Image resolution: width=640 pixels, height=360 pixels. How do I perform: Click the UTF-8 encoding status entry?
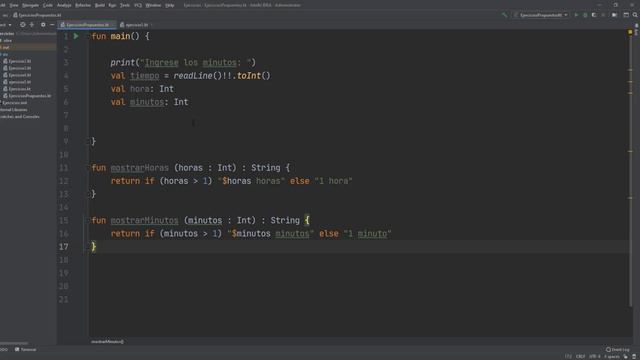[x=594, y=356]
